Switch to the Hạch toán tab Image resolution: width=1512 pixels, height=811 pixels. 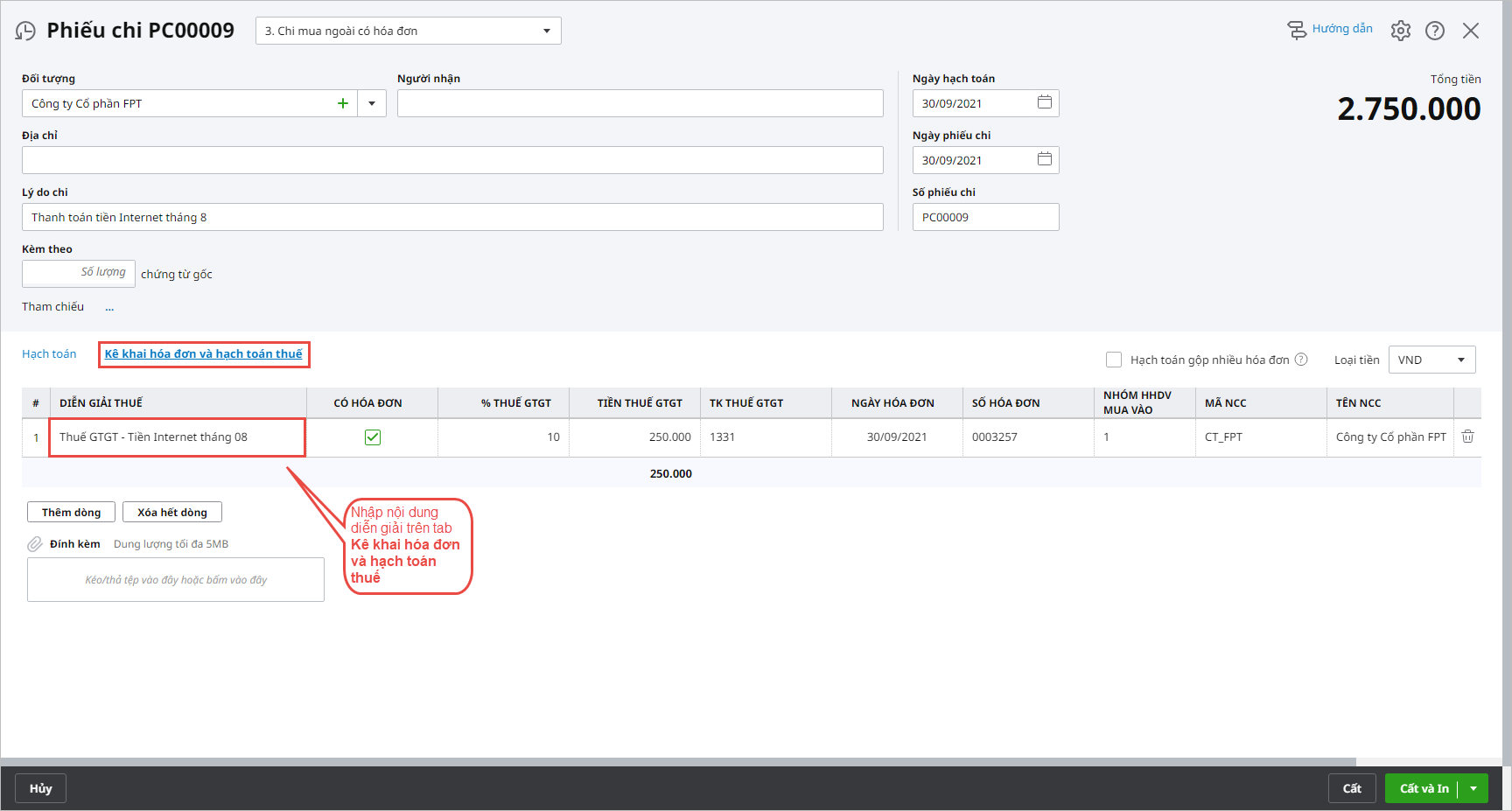49,354
